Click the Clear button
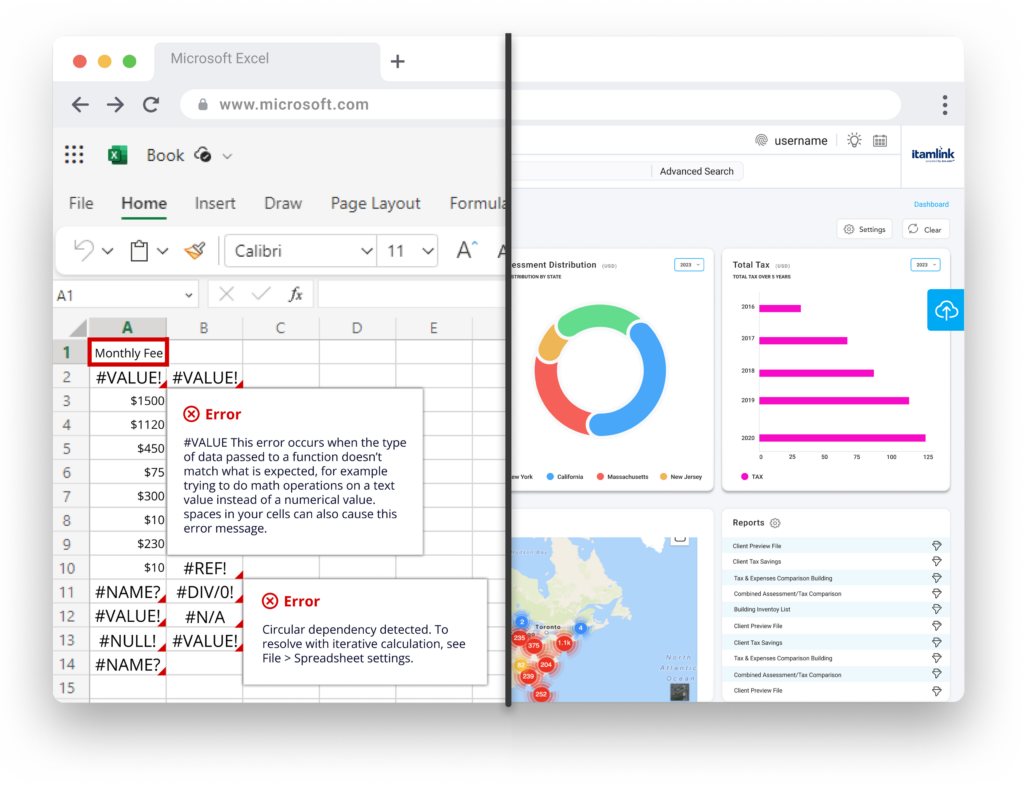 click(925, 229)
